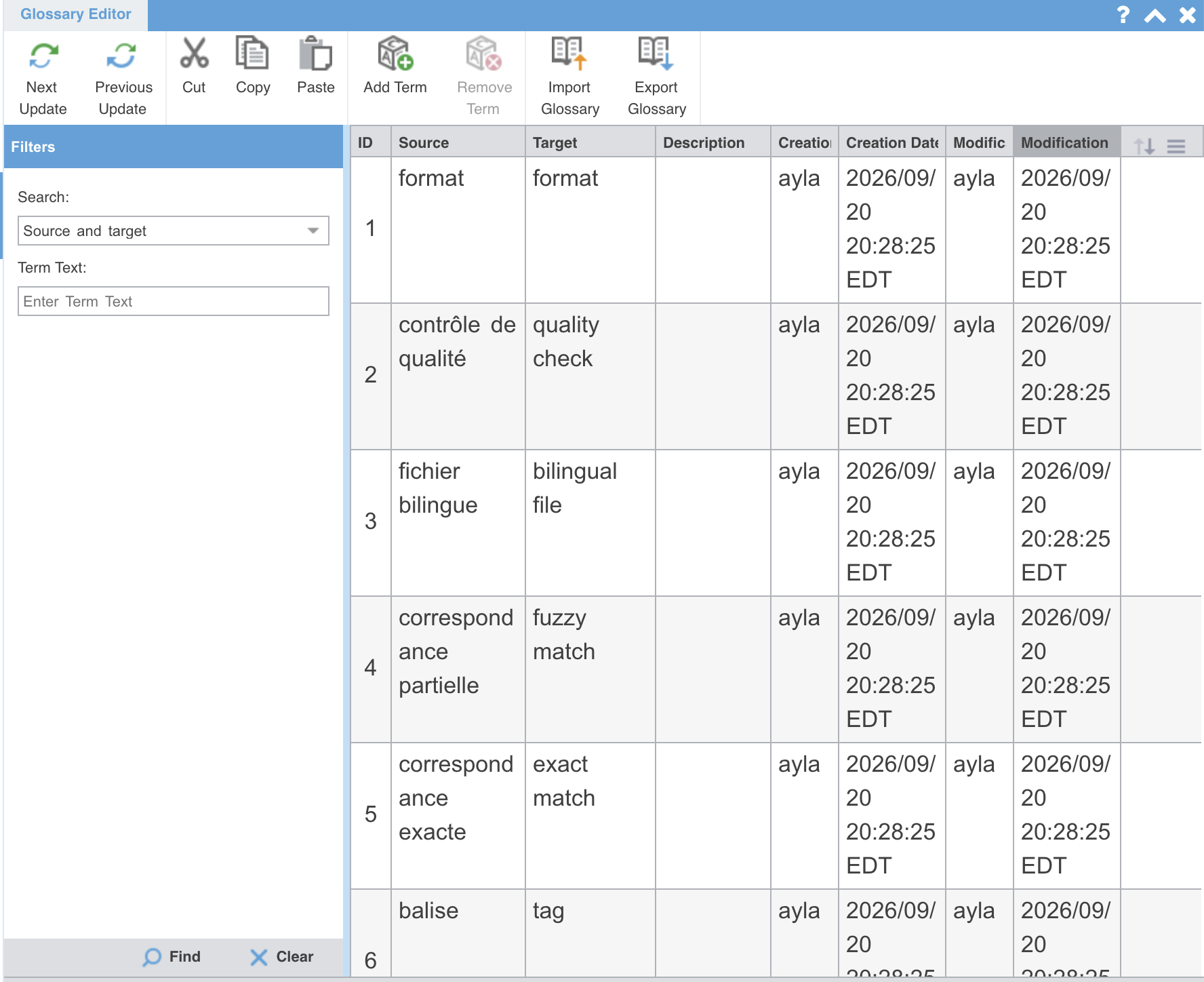Click the empty Description cell of row 1
This screenshot has height=982, width=1204.
point(713,230)
